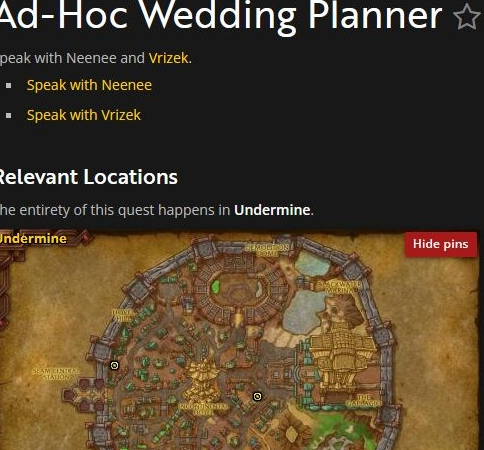Click the bullet before Speak with Neenee
Image resolution: width=484 pixels, height=450 pixels.
pyautogui.click(x=9, y=86)
